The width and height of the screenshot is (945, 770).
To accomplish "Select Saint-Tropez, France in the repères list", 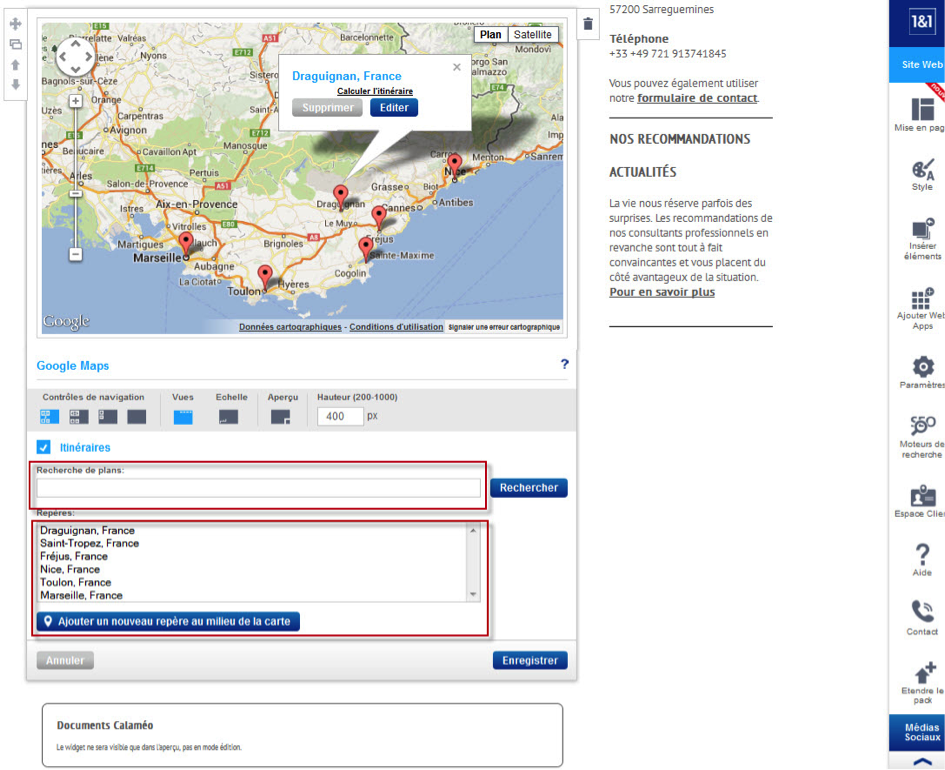I will 89,543.
